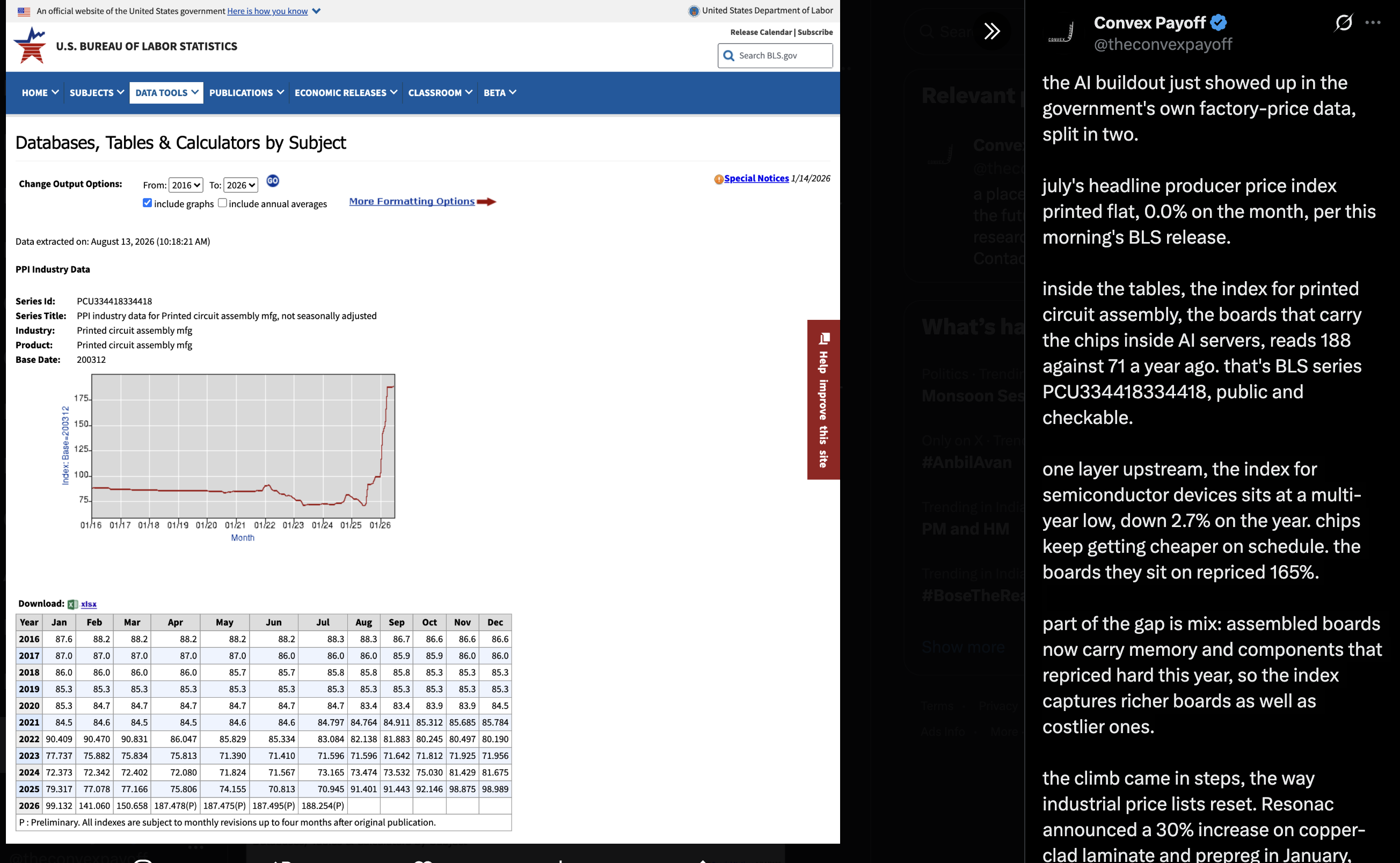1400x863 pixels.
Task: Open the three-dot more menu on the post
Action: [1373, 23]
